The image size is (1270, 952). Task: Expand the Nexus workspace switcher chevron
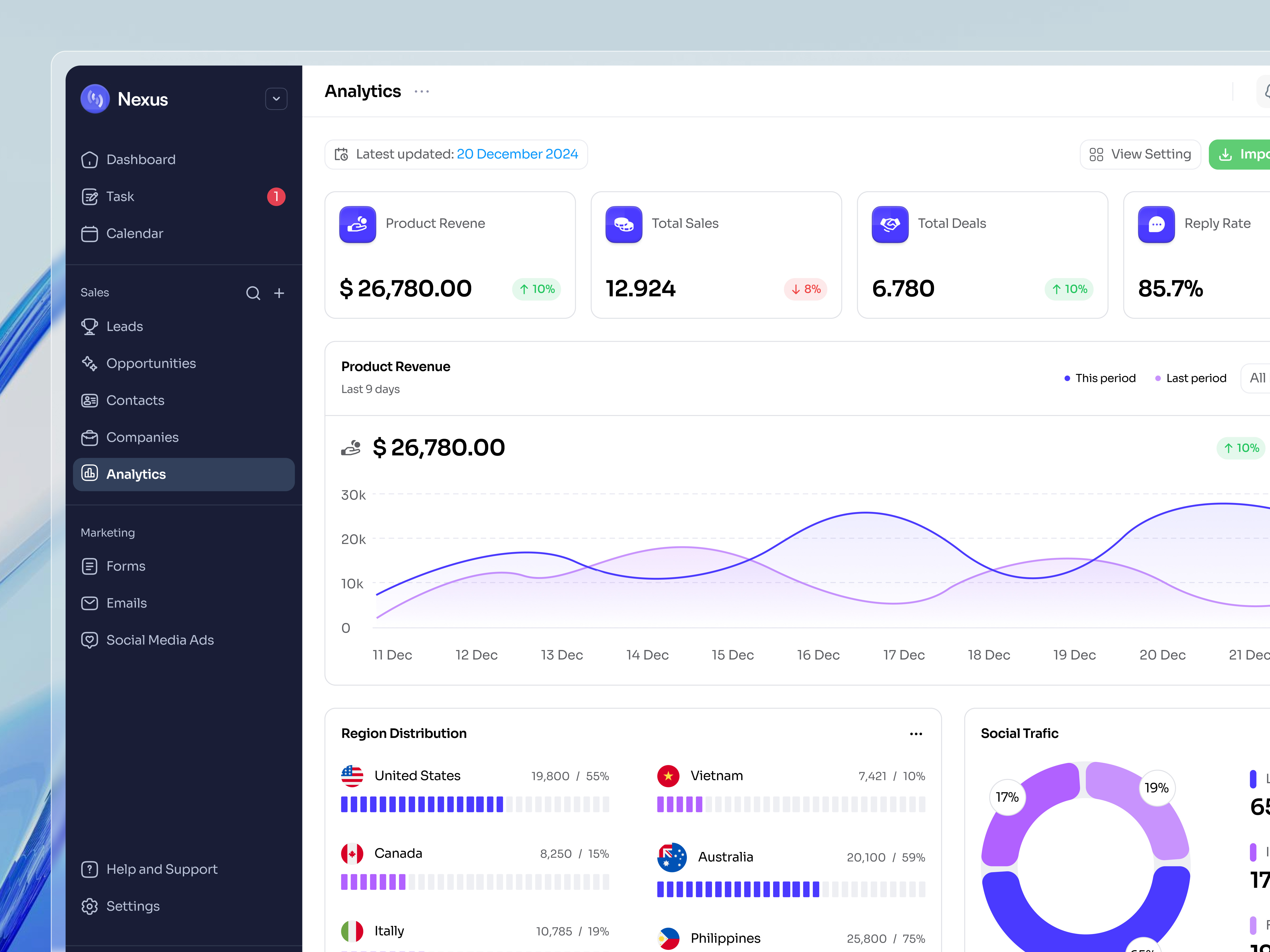click(276, 99)
